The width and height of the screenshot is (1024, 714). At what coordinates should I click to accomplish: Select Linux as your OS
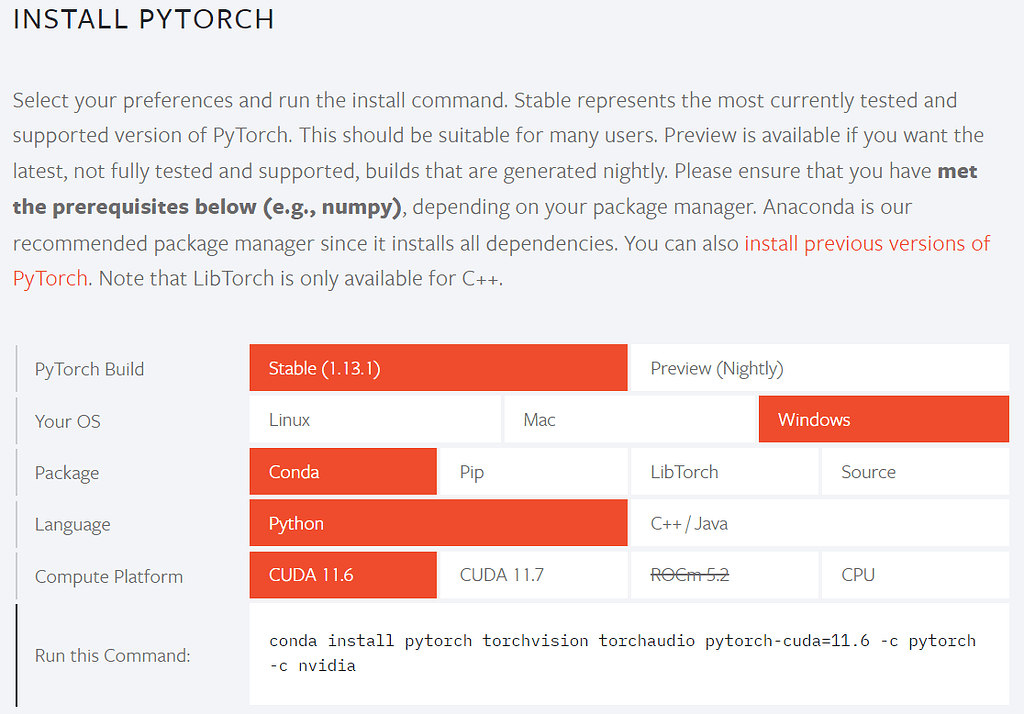(x=375, y=419)
